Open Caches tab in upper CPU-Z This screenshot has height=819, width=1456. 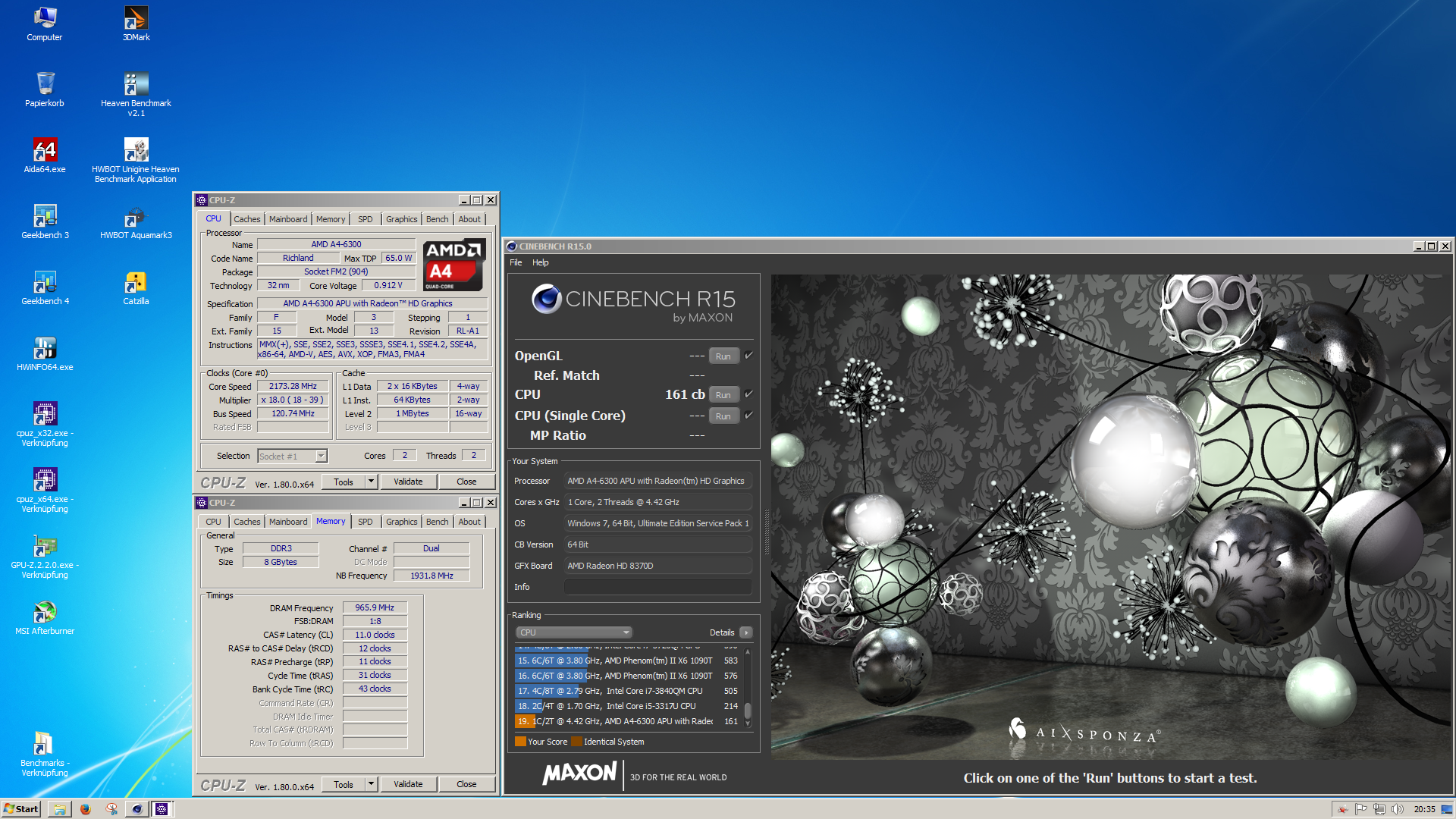246,219
